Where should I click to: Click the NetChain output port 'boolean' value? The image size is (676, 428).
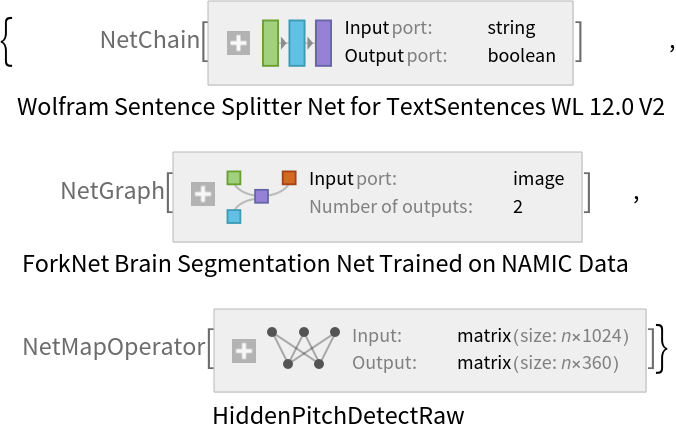pyautogui.click(x=521, y=56)
